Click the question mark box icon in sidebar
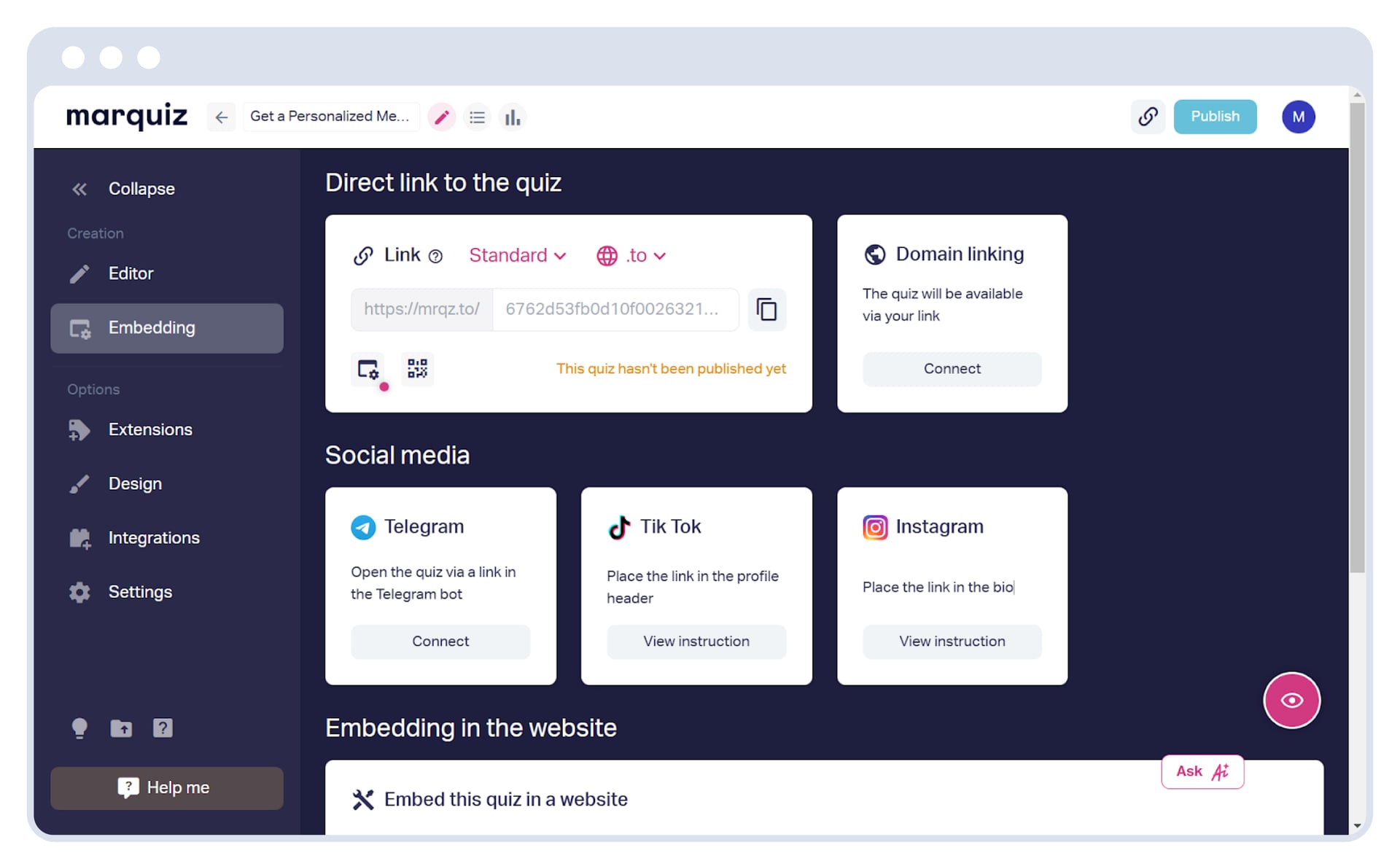 click(x=163, y=728)
